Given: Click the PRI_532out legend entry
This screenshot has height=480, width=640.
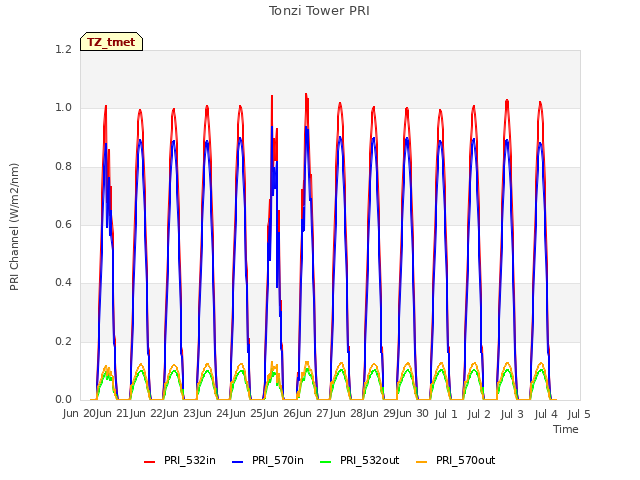Looking at the screenshot, I should coord(360,461).
